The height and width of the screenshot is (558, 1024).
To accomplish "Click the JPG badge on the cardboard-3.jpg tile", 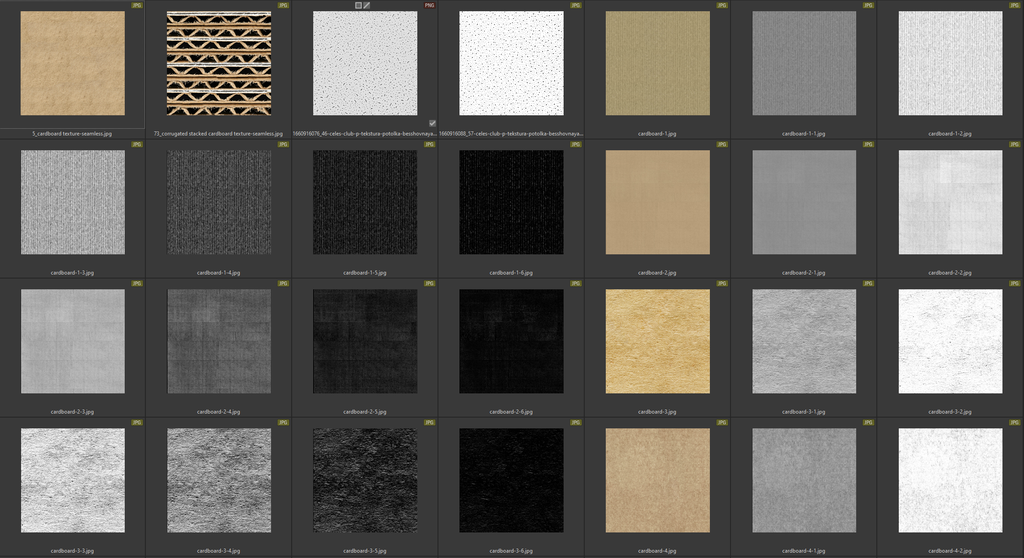I will pyautogui.click(x=722, y=284).
